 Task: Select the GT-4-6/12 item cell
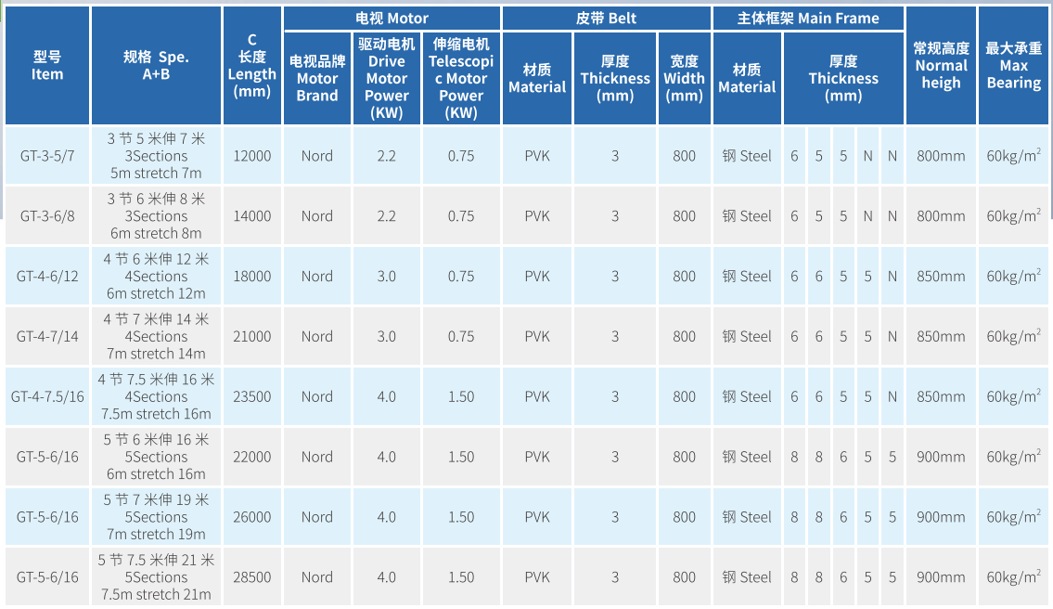point(47,276)
